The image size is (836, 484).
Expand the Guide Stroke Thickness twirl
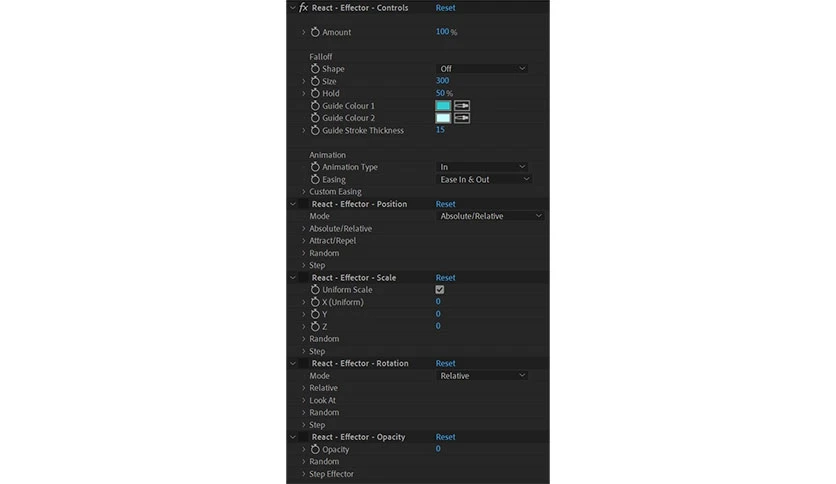click(304, 130)
